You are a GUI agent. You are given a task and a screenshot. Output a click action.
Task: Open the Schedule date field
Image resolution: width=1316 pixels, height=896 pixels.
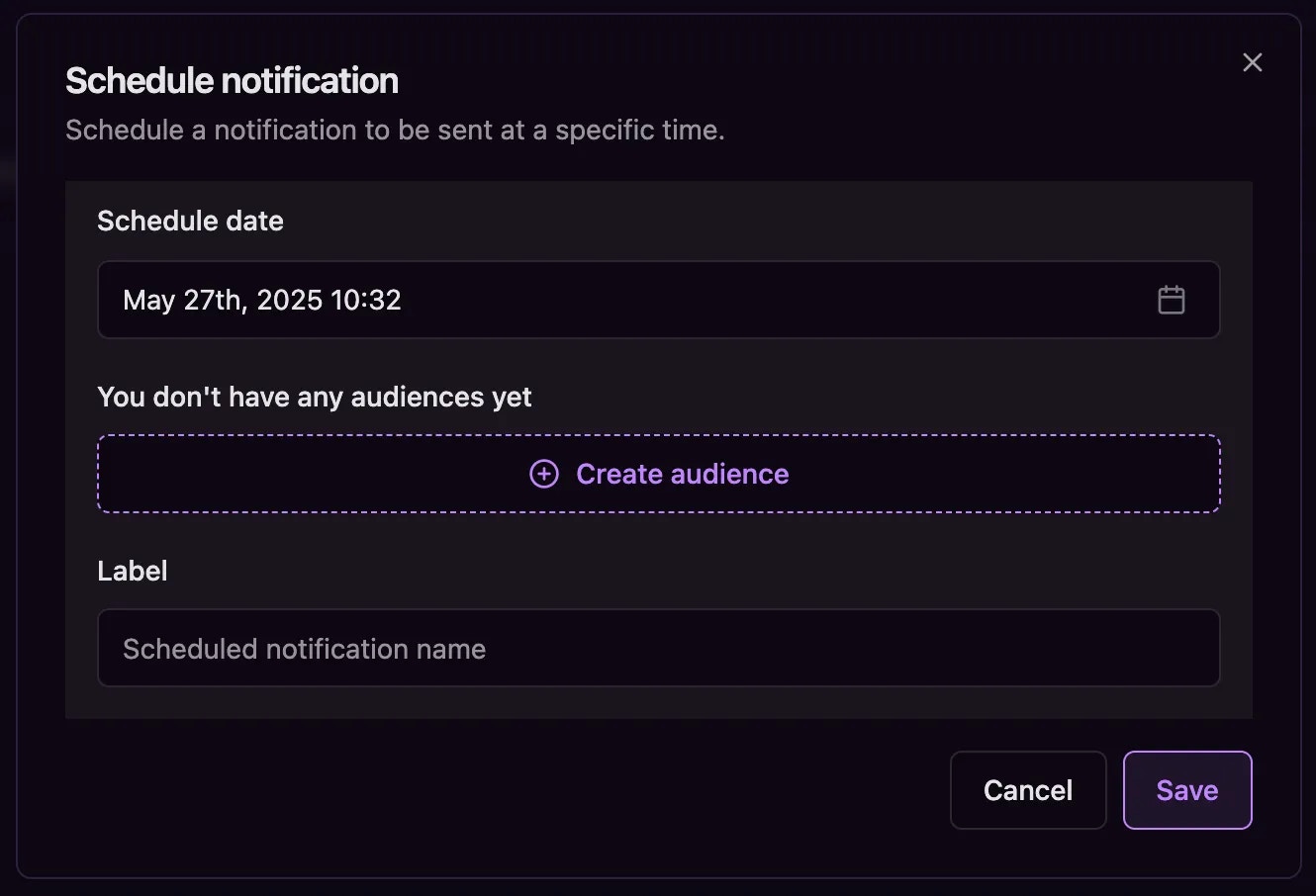[x=659, y=300]
